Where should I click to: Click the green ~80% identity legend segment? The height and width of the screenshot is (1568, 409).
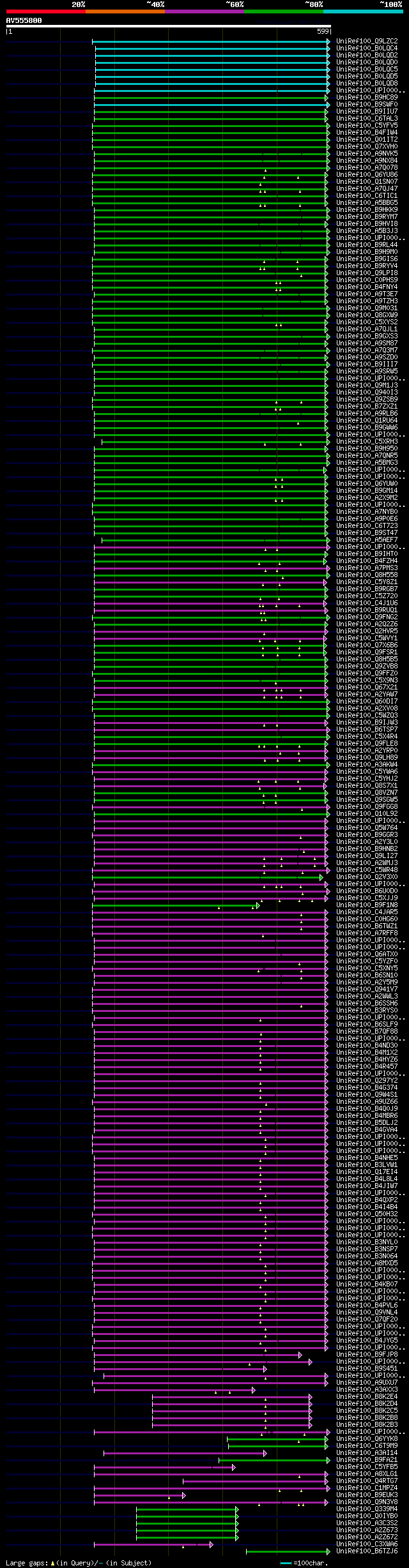(284, 11)
